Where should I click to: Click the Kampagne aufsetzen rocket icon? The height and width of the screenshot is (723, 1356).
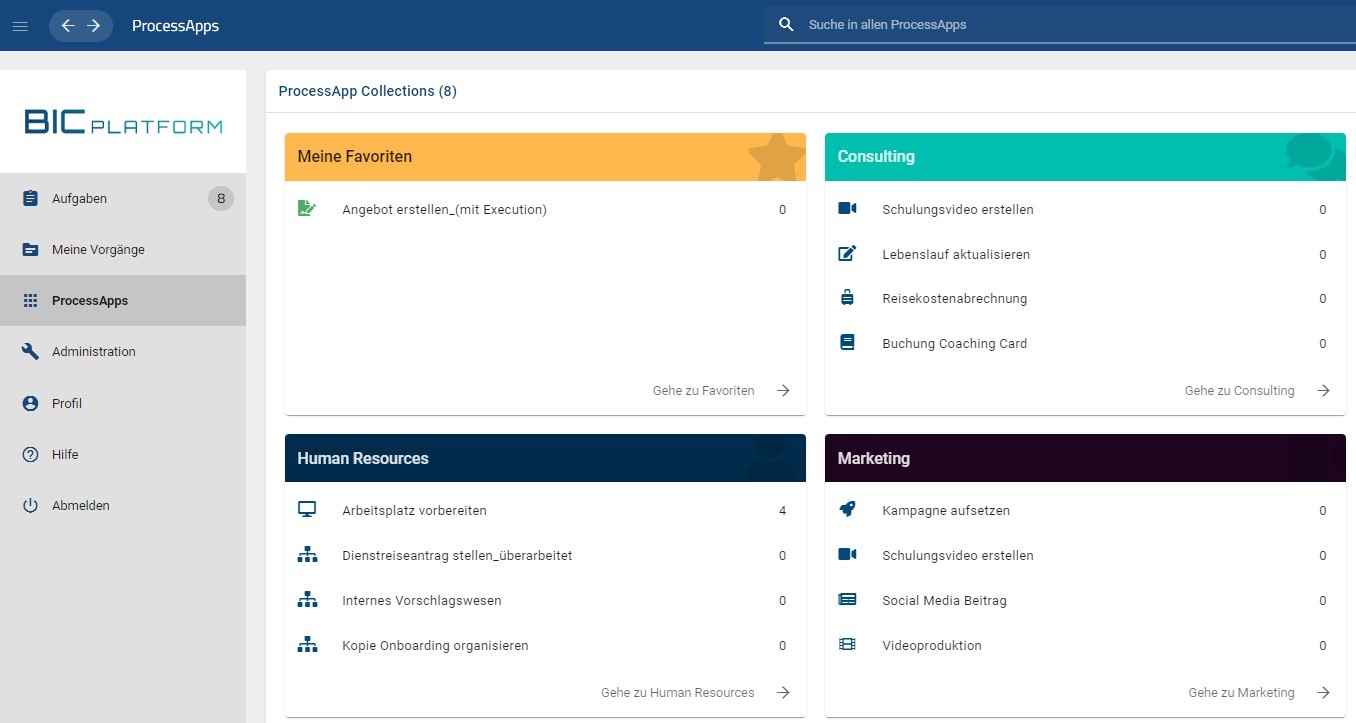coord(847,510)
